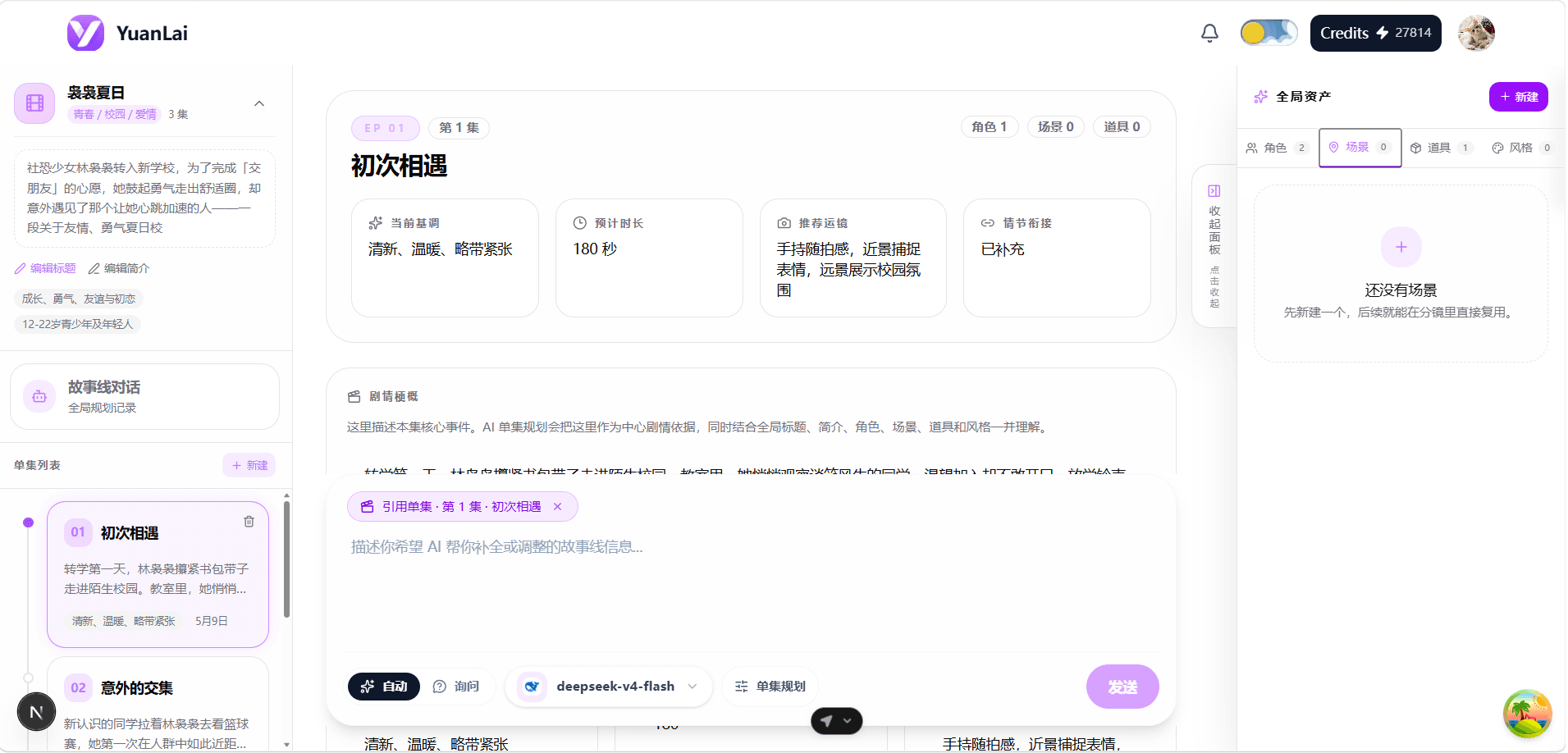The image size is (1568, 753).
Task: Switch to 询问 mode
Action: (x=456, y=687)
